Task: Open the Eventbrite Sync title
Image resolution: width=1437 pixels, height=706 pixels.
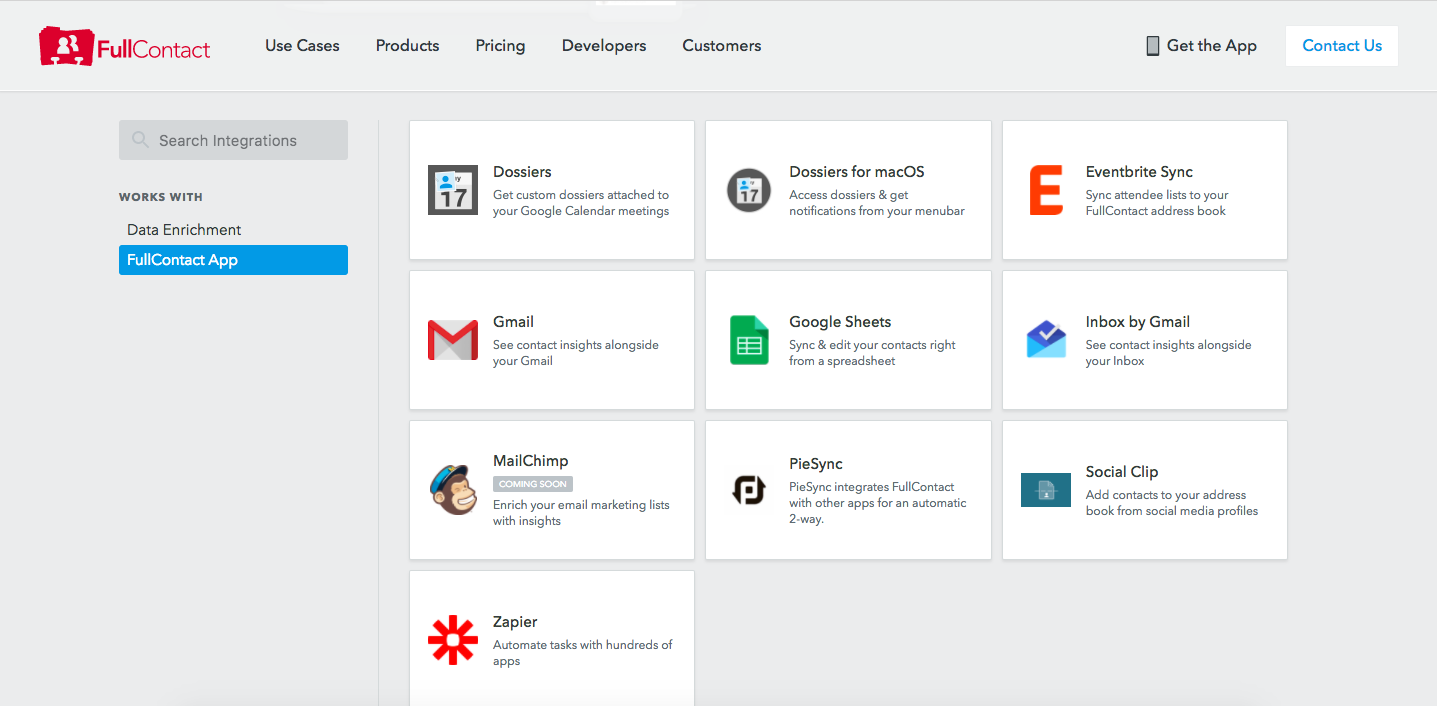Action: coord(1139,172)
